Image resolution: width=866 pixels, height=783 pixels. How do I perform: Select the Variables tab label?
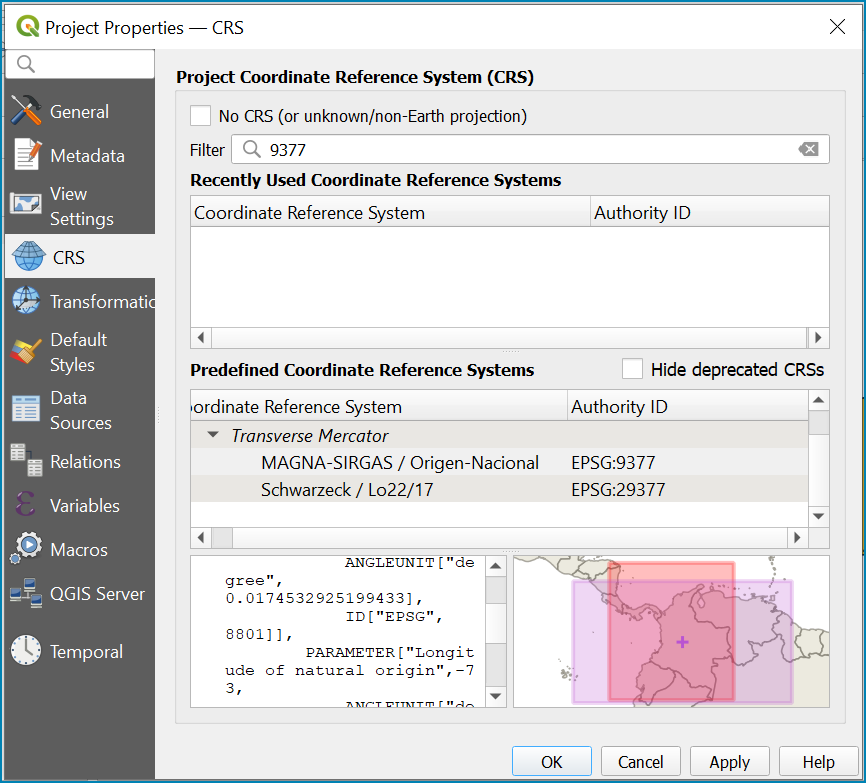tap(85, 506)
